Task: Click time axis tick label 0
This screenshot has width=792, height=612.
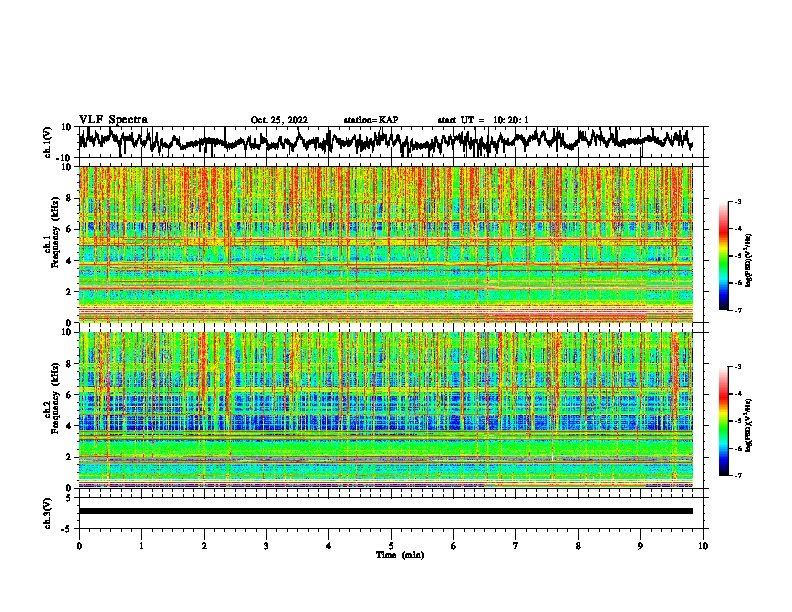Action: tap(79, 546)
